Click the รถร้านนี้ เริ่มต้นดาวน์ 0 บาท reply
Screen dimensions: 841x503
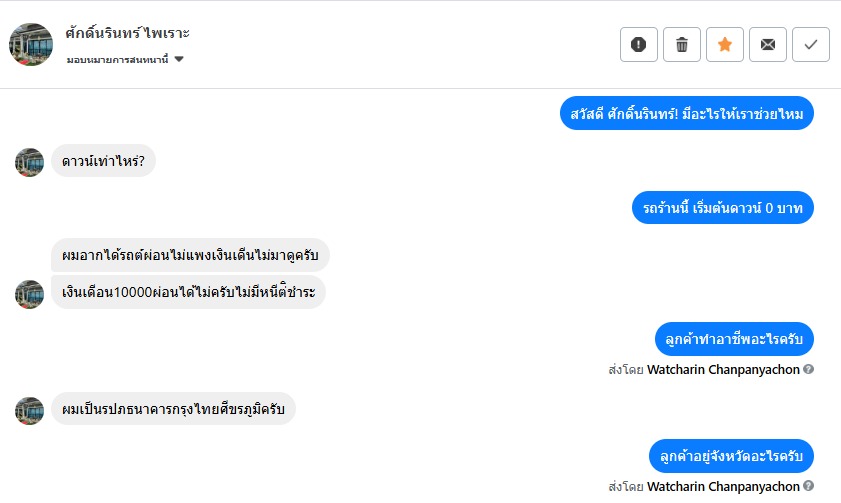pos(724,208)
